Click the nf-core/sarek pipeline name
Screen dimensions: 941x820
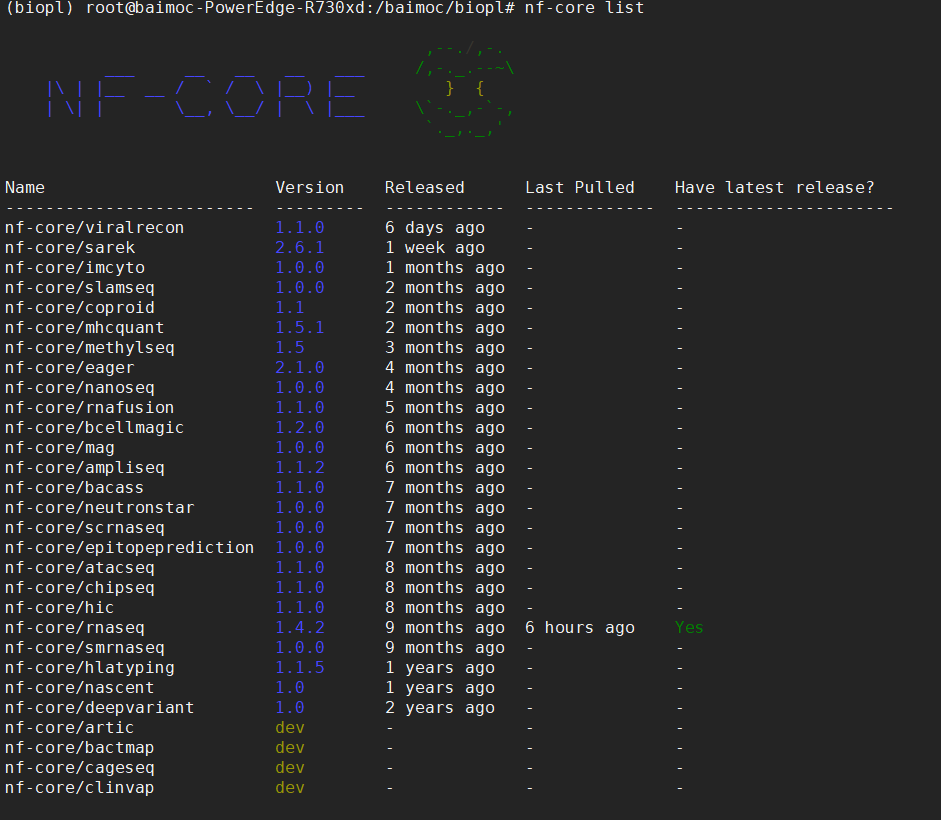click(70, 247)
